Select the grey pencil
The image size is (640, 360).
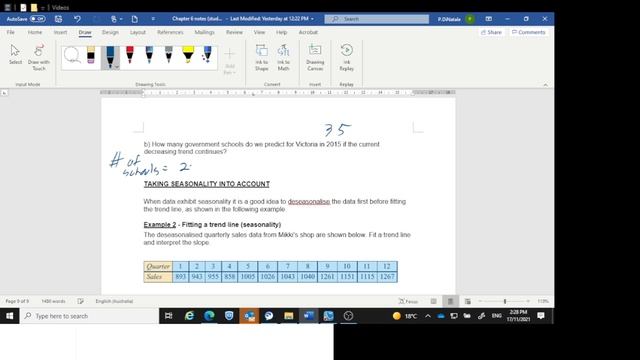pyautogui.click(x=169, y=55)
